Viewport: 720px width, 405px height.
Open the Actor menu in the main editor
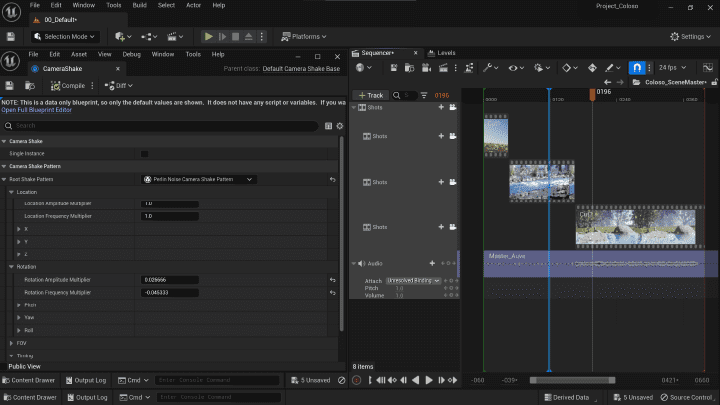(193, 6)
